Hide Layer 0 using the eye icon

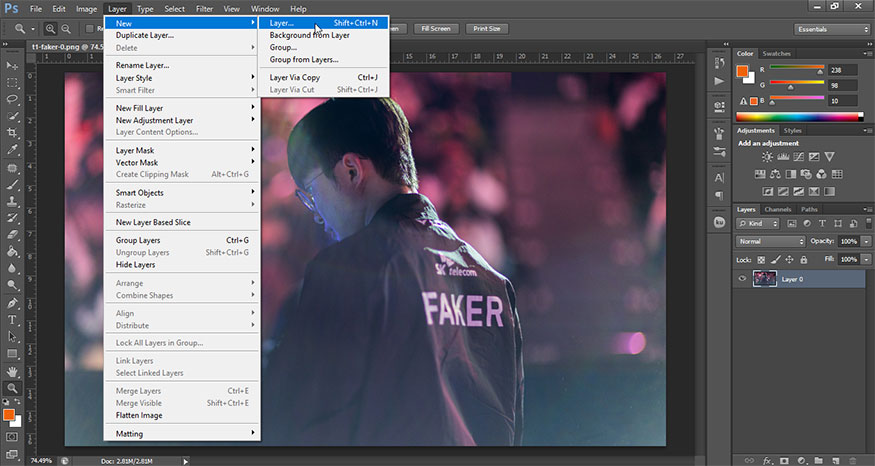[x=742, y=280]
